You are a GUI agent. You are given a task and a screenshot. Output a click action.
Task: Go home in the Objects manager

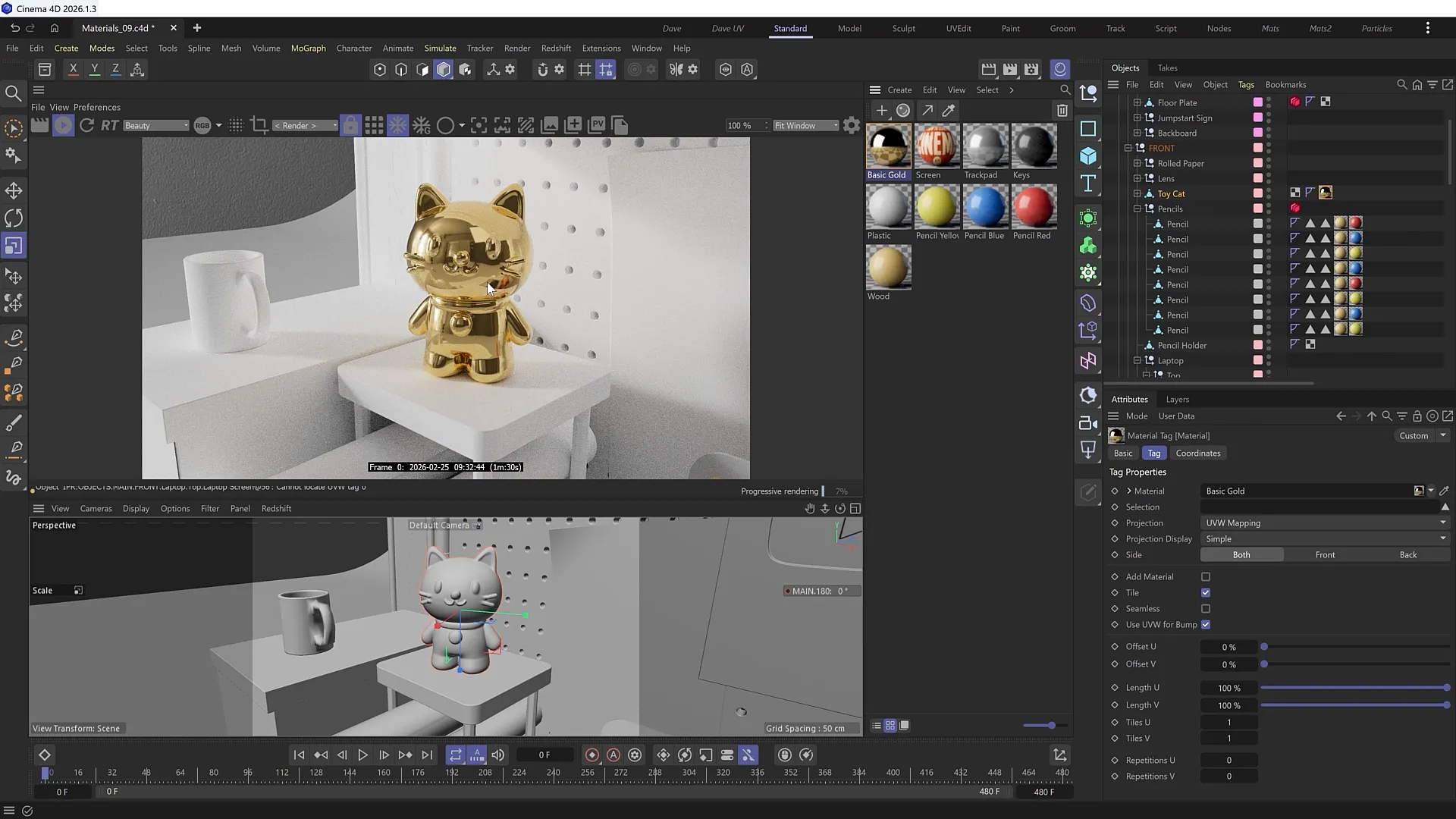pos(1417,85)
